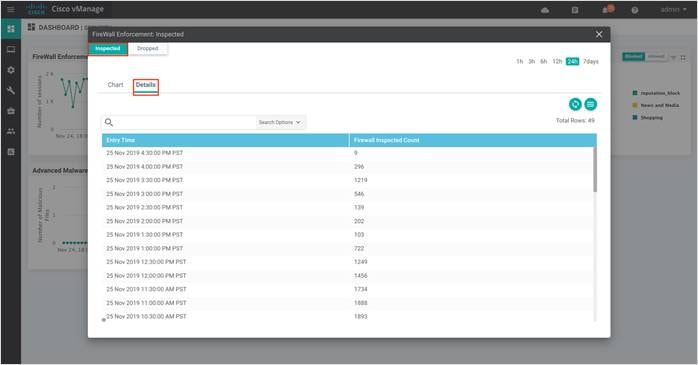
Task: Select the Details tab
Action: 146,85
